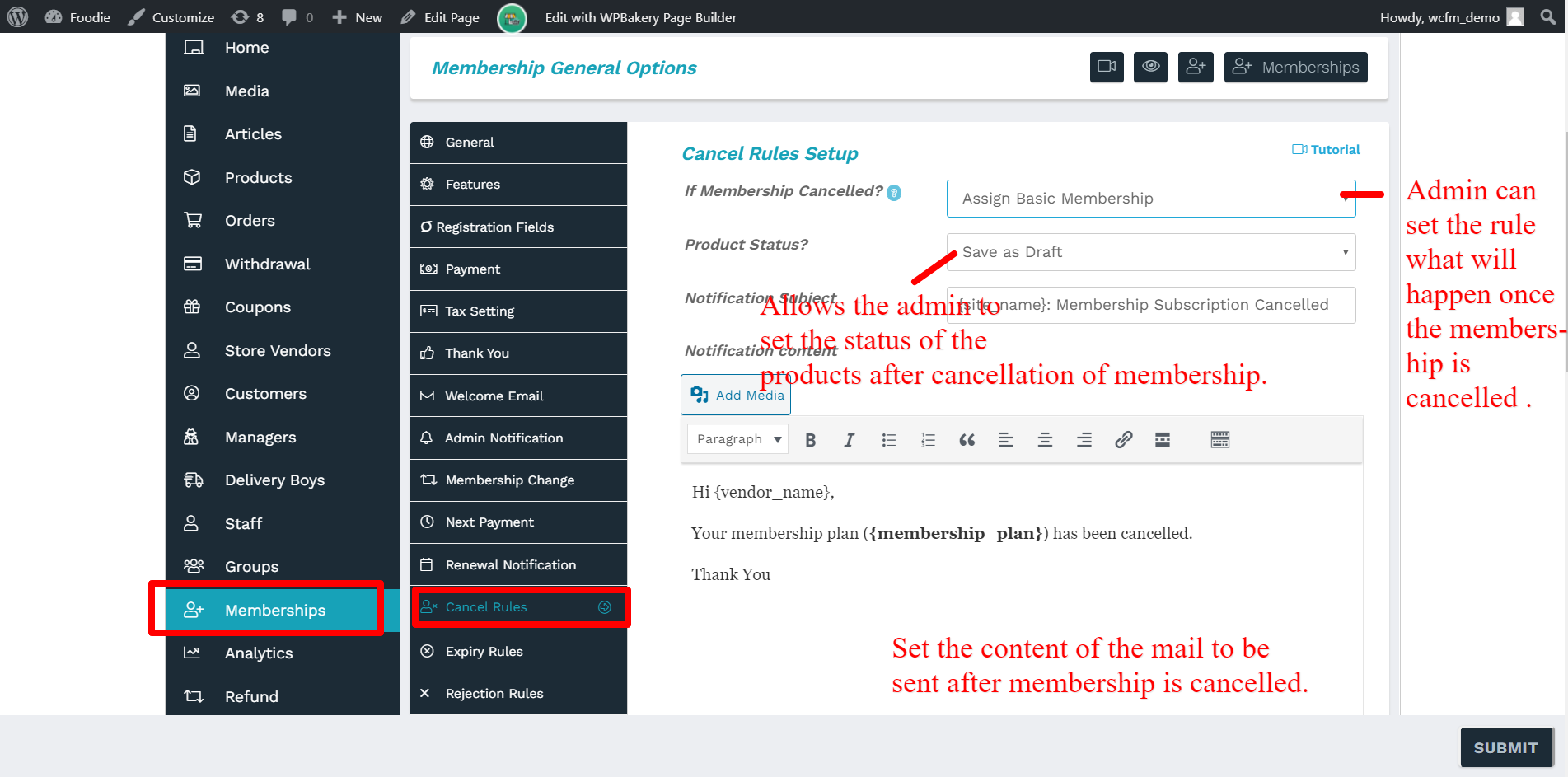Expand the Paragraph format dropdown
The width and height of the screenshot is (1568, 777).
[x=737, y=439]
